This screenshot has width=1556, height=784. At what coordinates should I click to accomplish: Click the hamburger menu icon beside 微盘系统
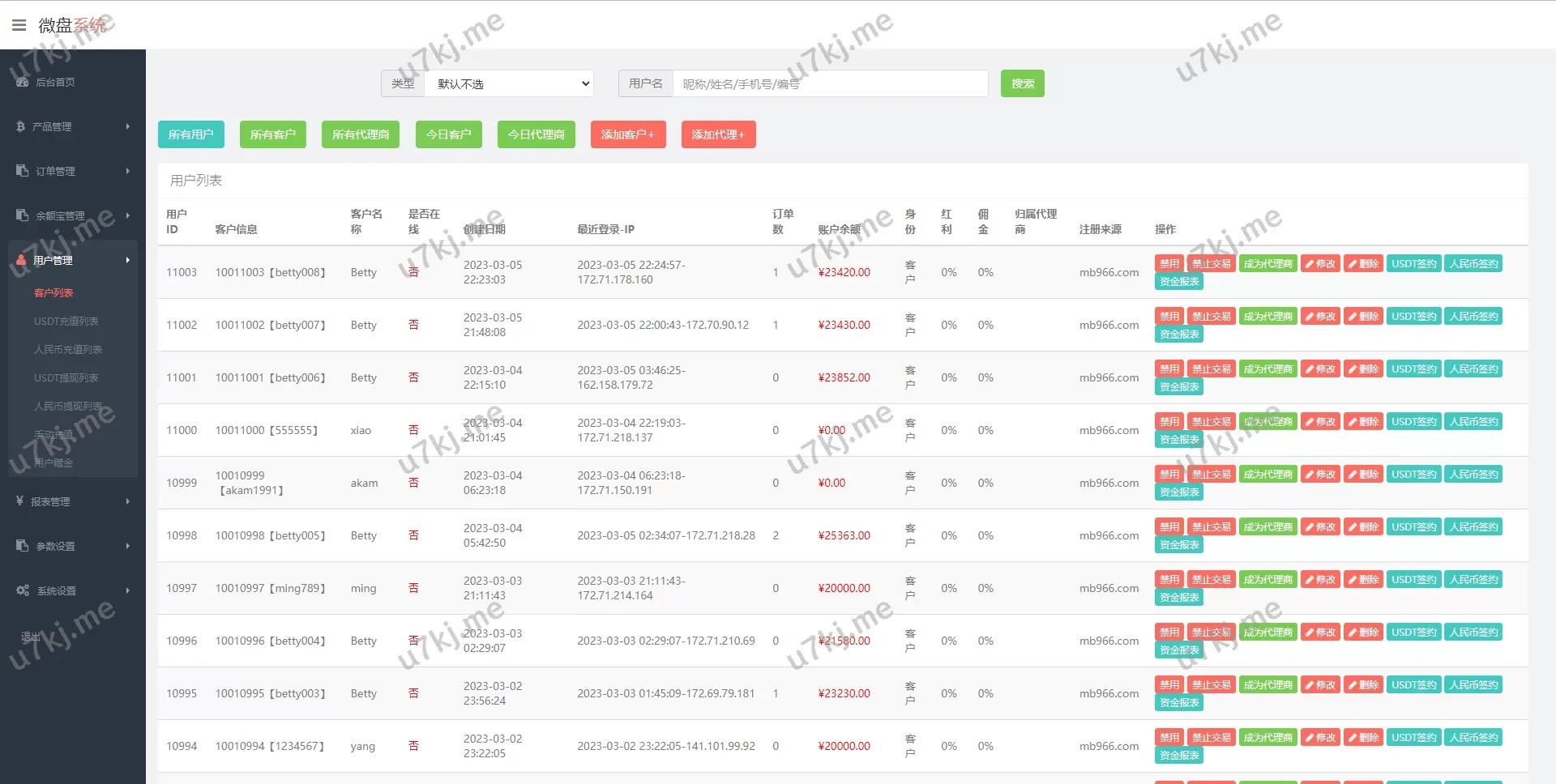pos(19,25)
